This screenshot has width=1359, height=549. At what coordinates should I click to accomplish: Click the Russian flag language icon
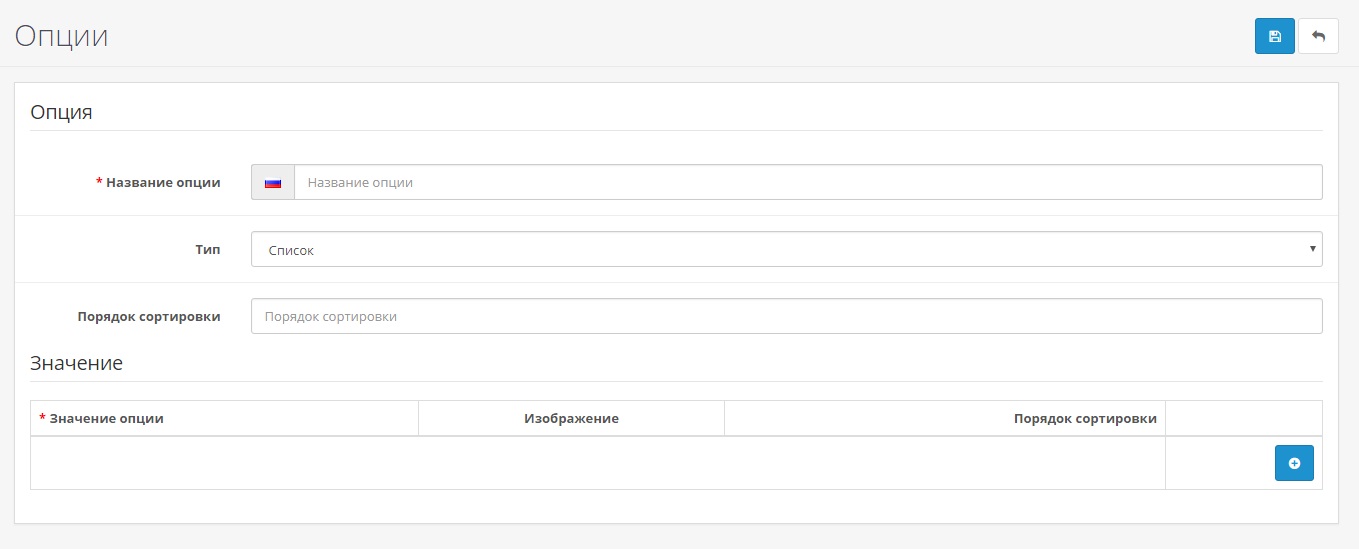[272, 183]
